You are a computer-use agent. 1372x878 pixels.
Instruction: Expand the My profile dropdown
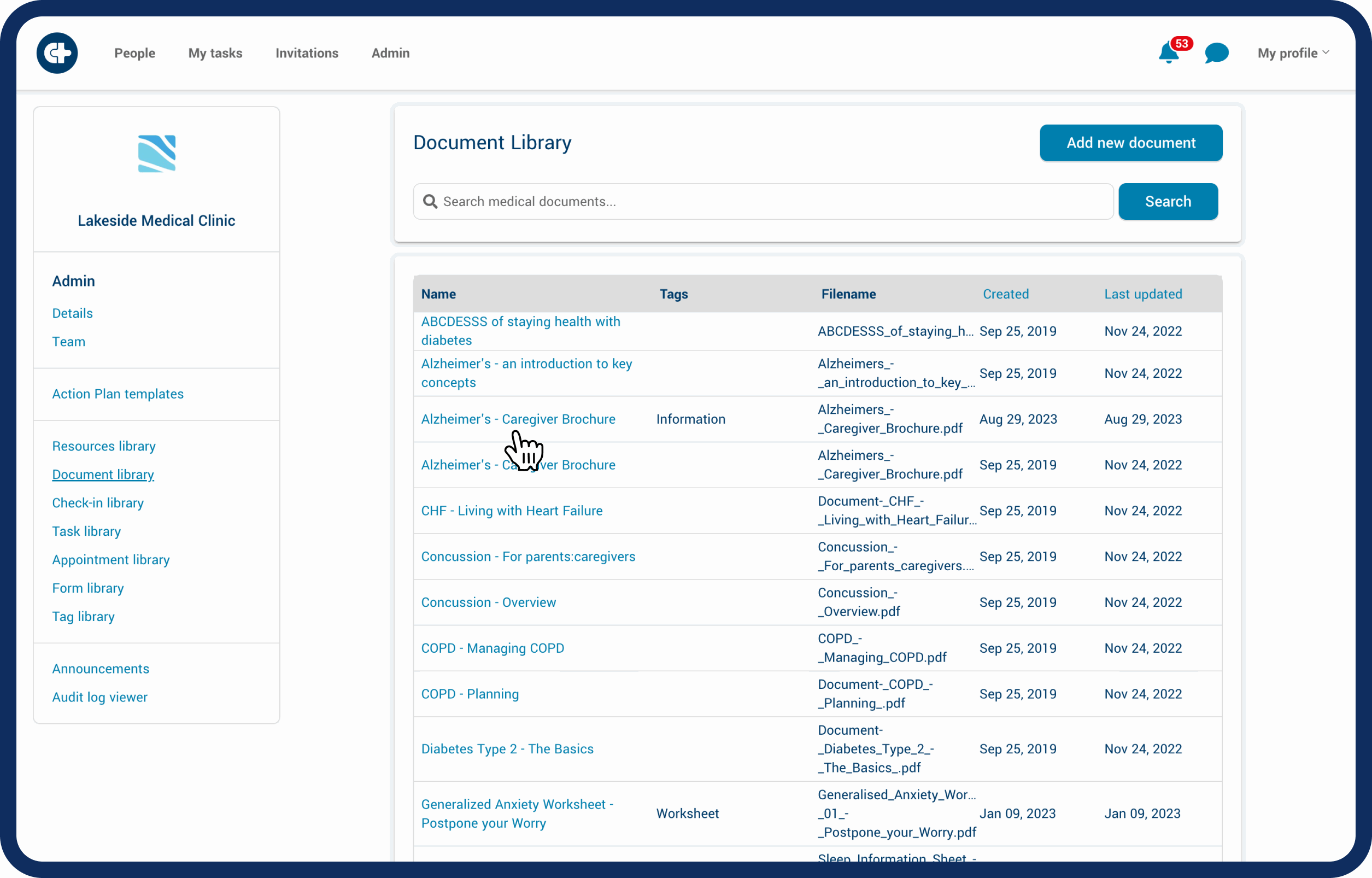click(1293, 53)
